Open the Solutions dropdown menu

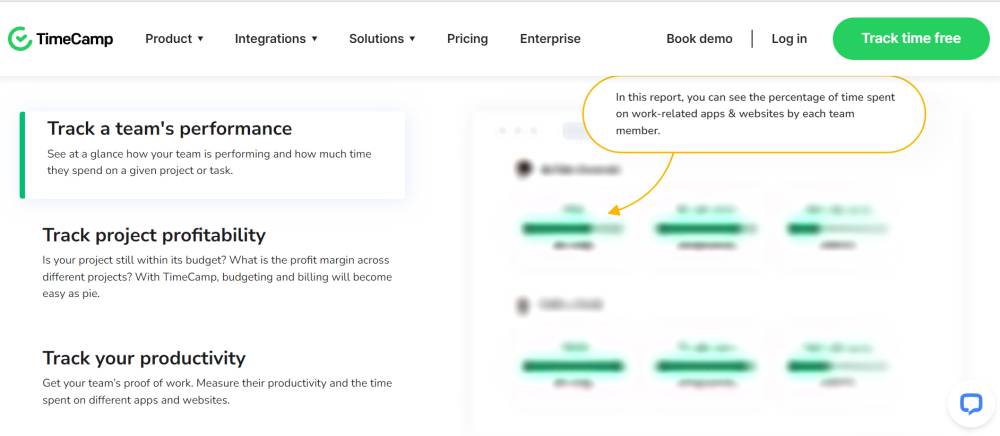coord(382,39)
